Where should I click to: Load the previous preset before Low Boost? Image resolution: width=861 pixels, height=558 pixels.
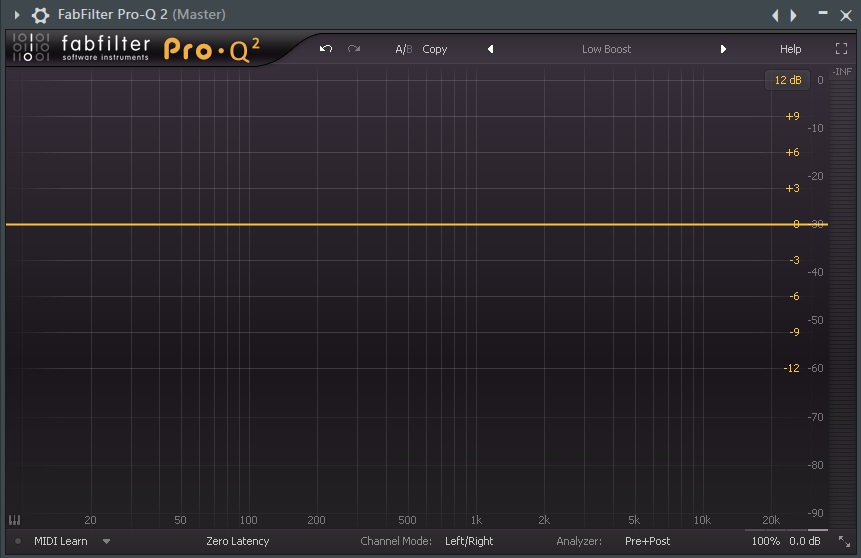(x=490, y=49)
